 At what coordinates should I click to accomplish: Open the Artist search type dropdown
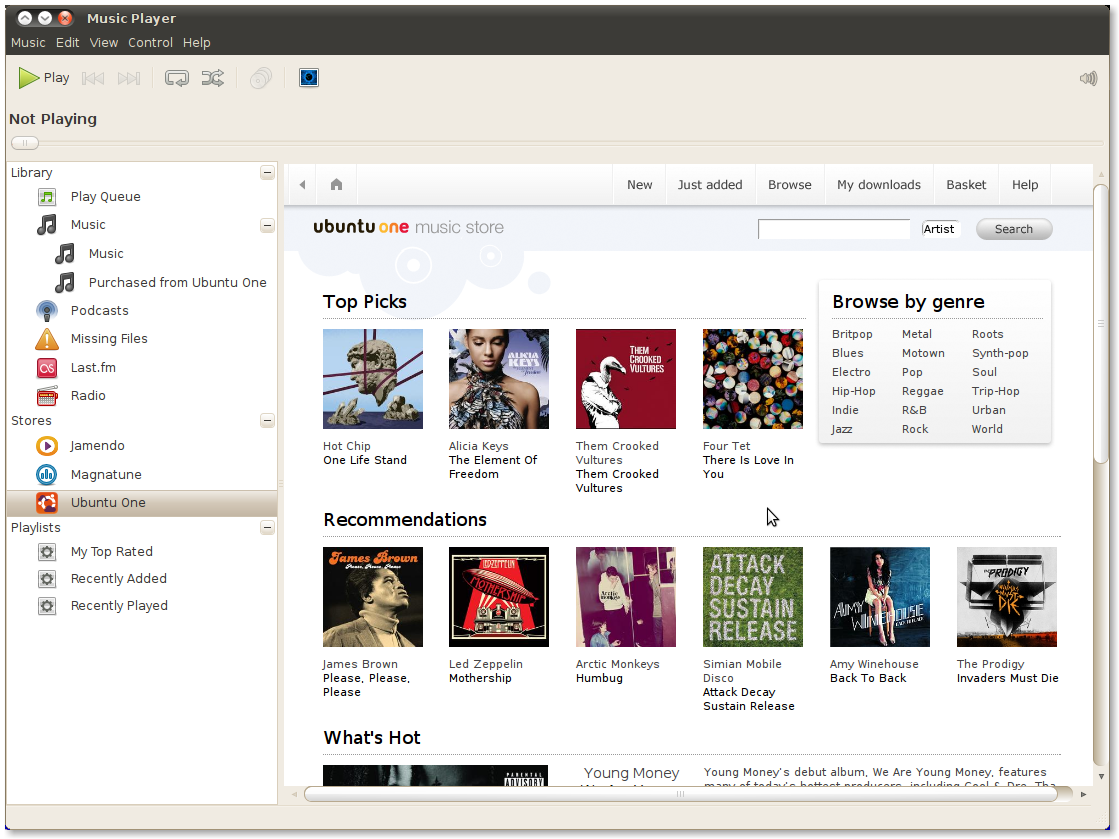coord(939,229)
